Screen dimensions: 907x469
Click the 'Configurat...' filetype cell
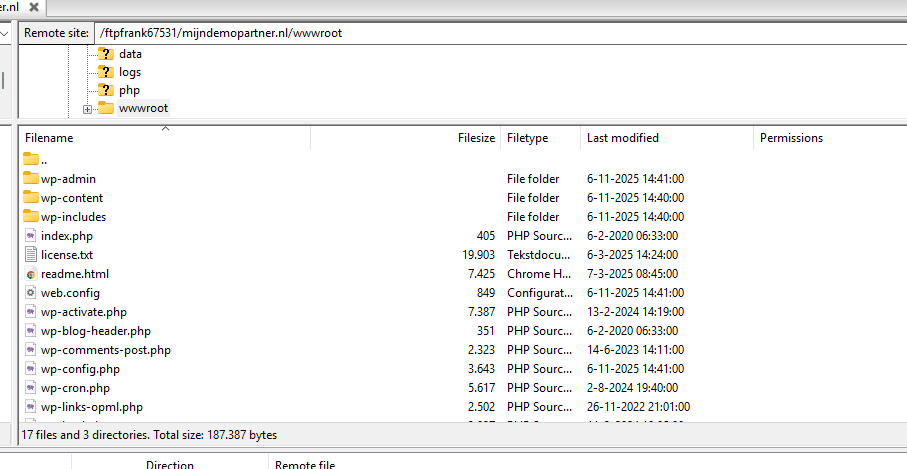tap(540, 293)
